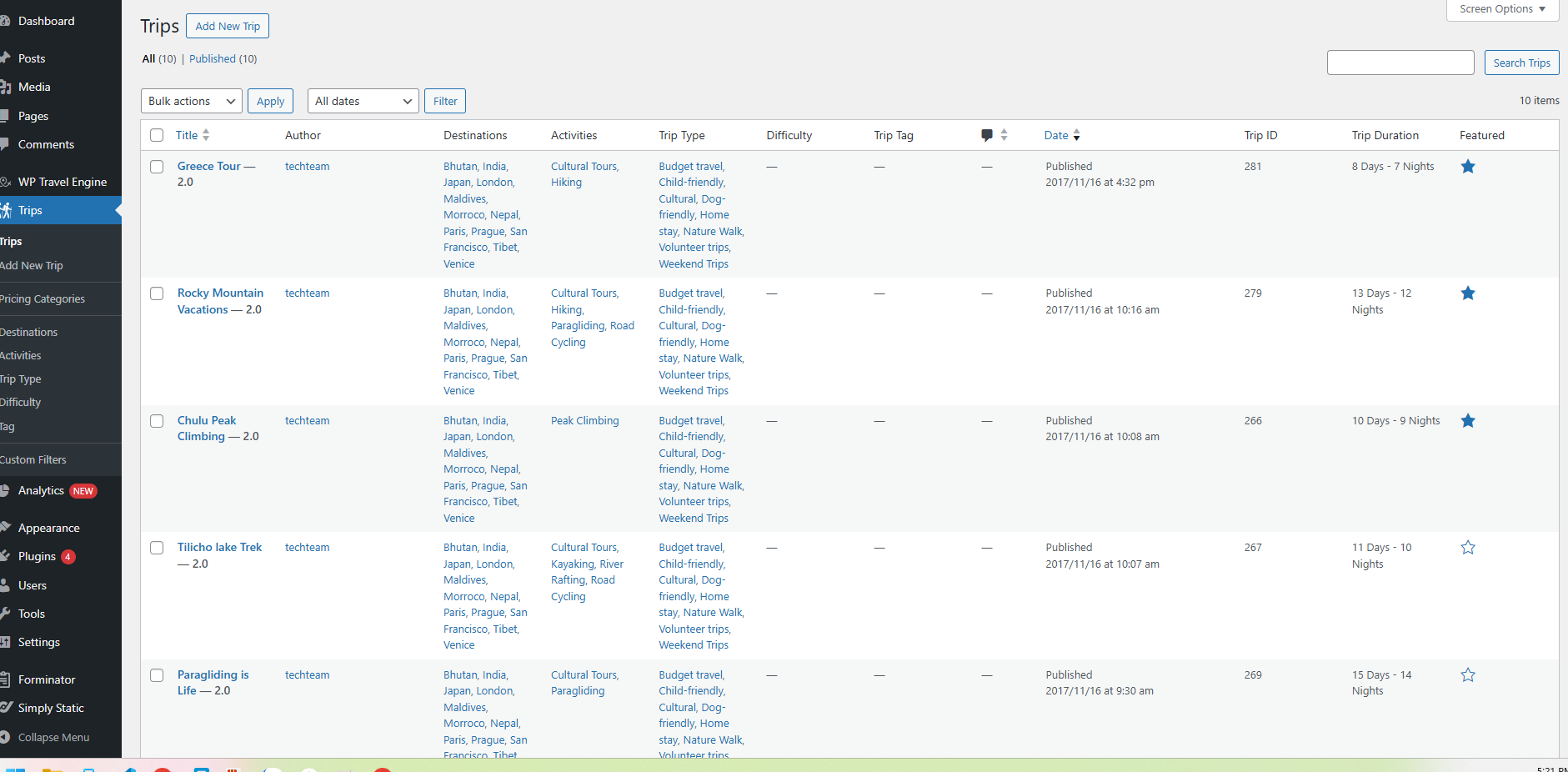Click the Plugins wrench icon in sidebar

5,556
